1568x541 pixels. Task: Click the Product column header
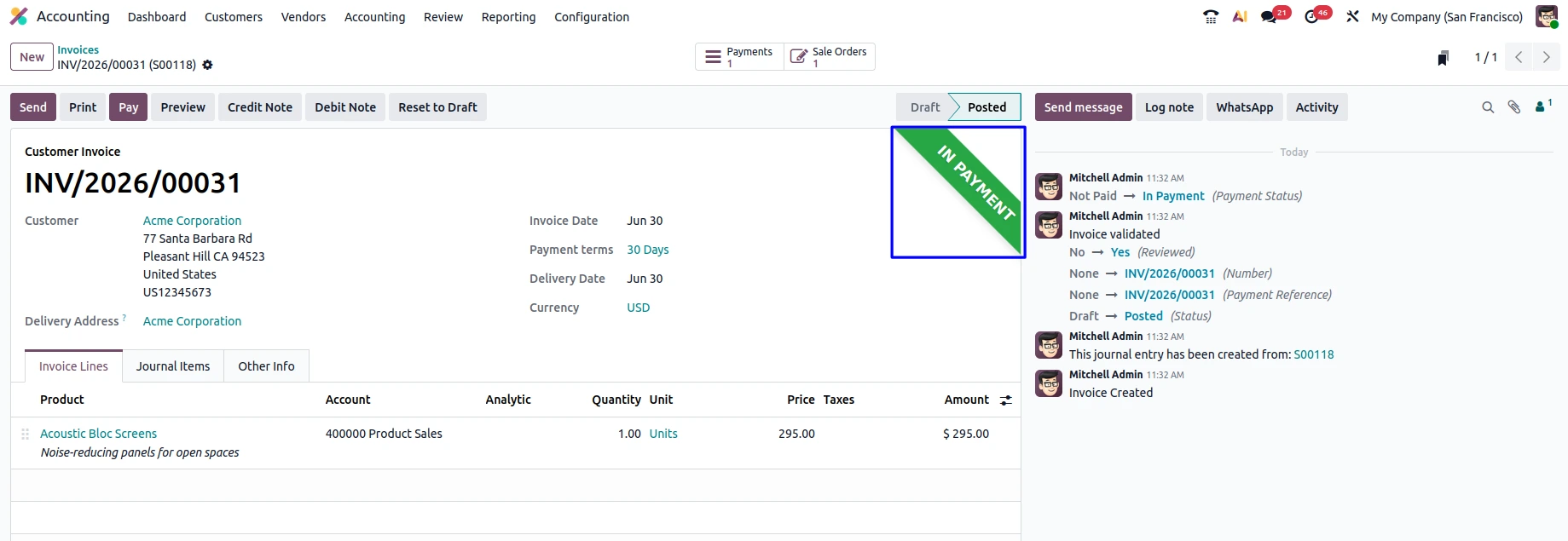pos(62,400)
